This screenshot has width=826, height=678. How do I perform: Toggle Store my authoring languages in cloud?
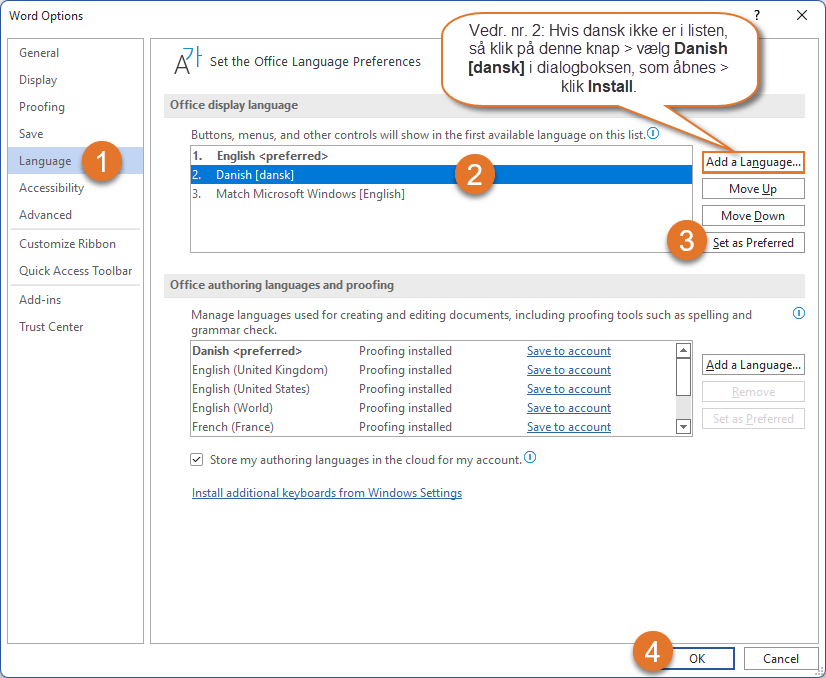point(196,459)
